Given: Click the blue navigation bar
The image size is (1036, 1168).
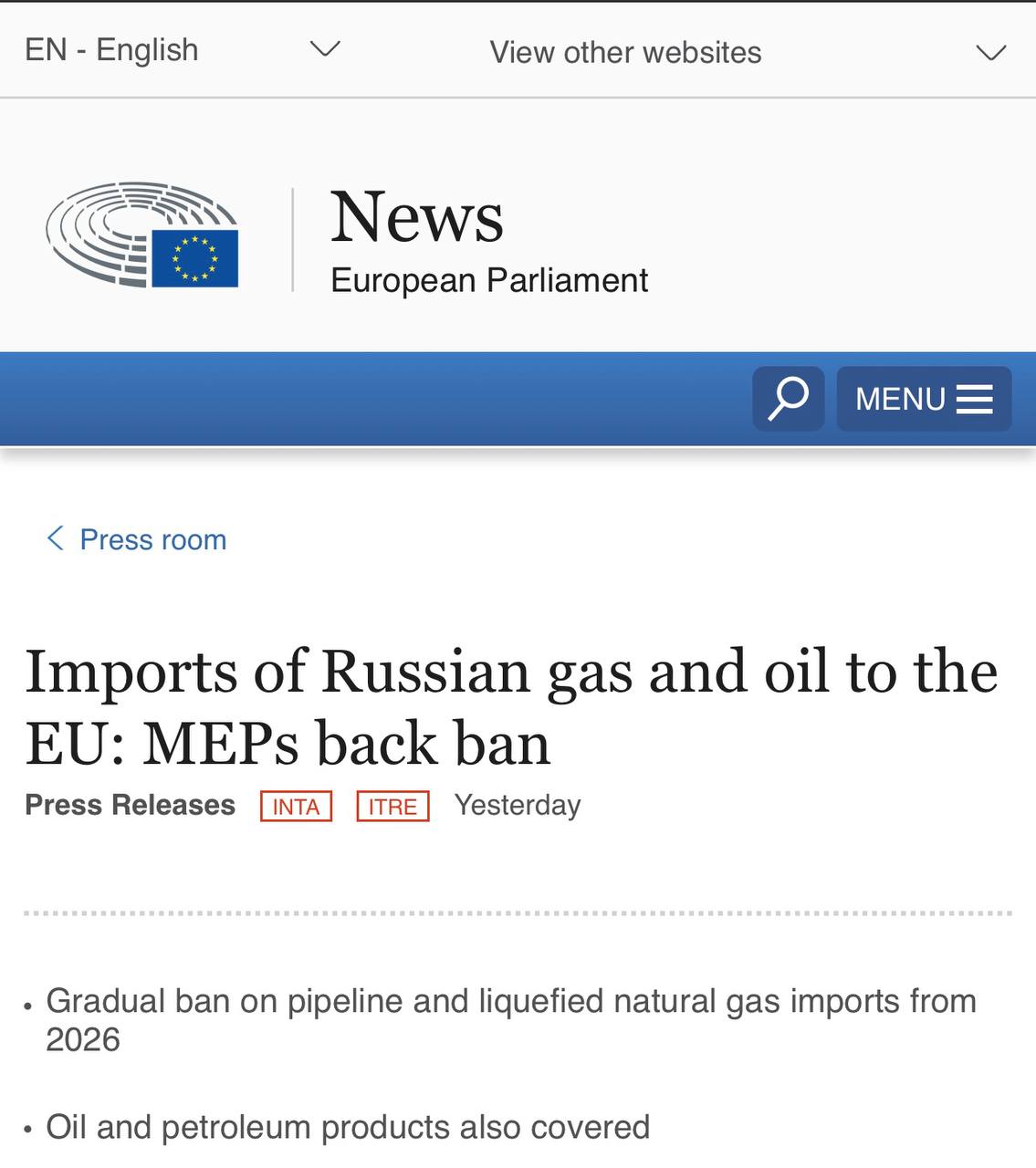Looking at the screenshot, I should tap(365, 399).
